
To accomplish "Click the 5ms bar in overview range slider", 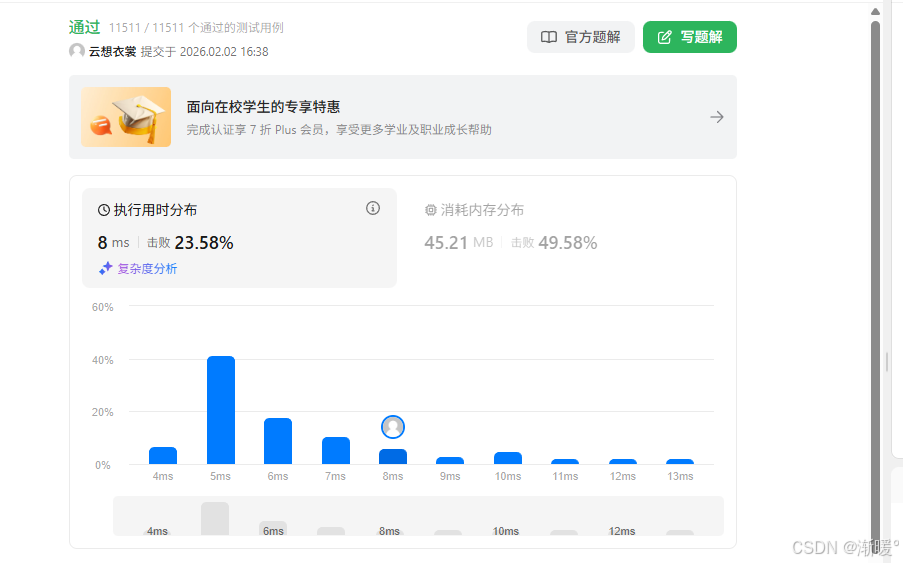I will click(215, 519).
